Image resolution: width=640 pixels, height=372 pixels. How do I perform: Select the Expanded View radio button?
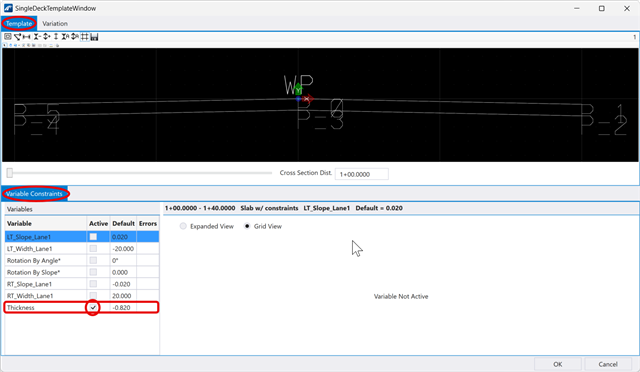tap(183, 226)
